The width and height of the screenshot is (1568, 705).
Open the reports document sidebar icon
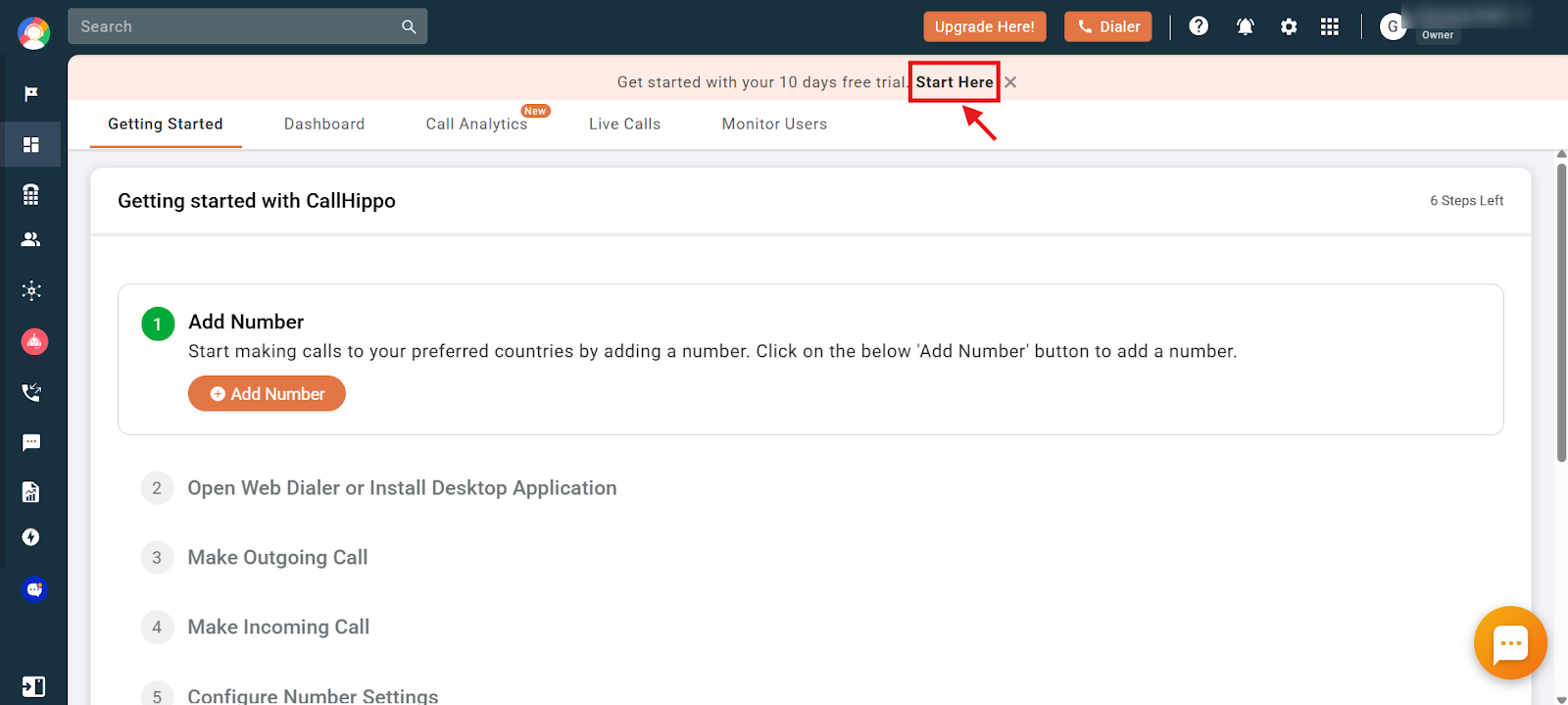pyautogui.click(x=31, y=492)
